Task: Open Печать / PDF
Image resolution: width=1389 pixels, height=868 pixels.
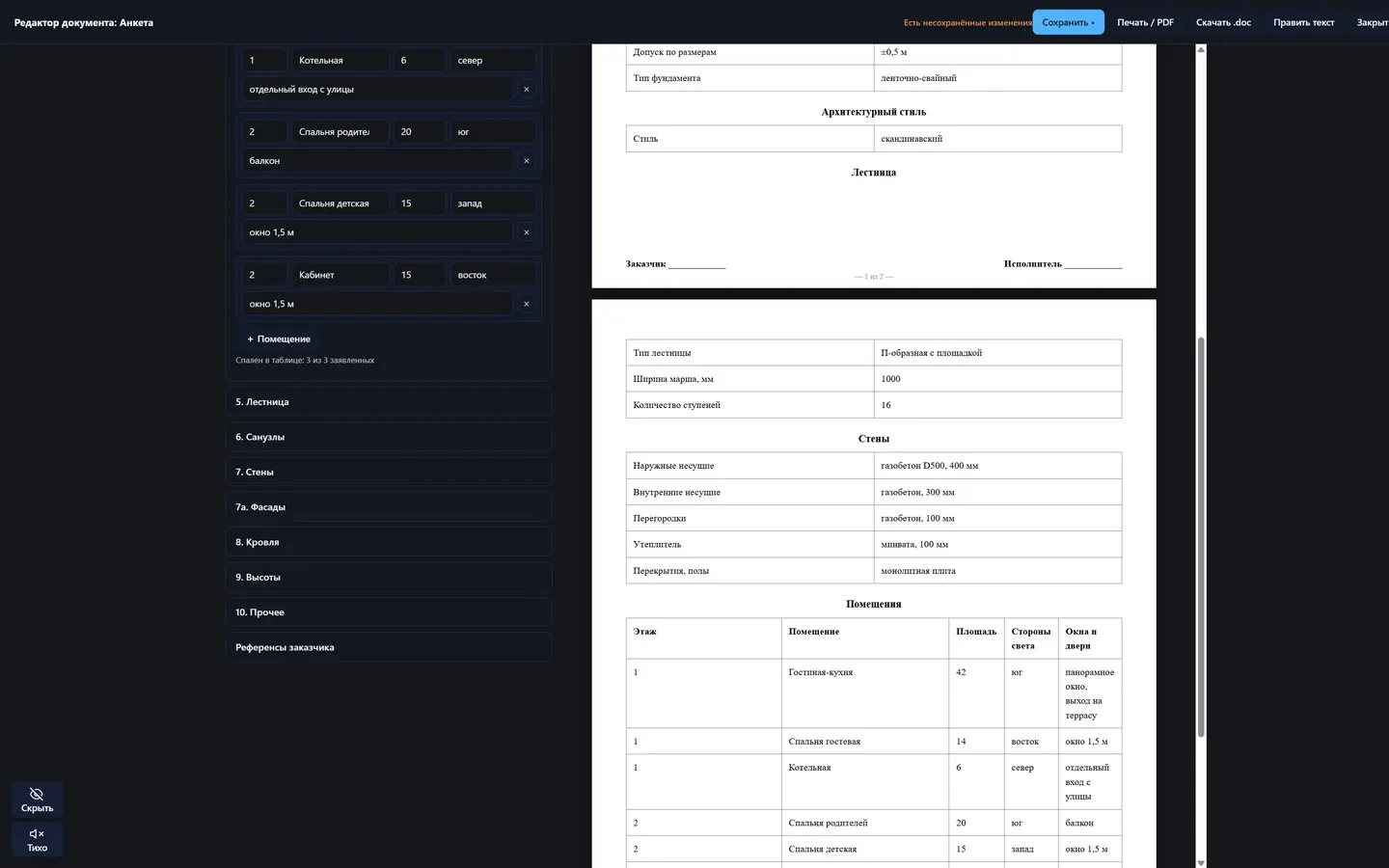Action: click(x=1145, y=22)
